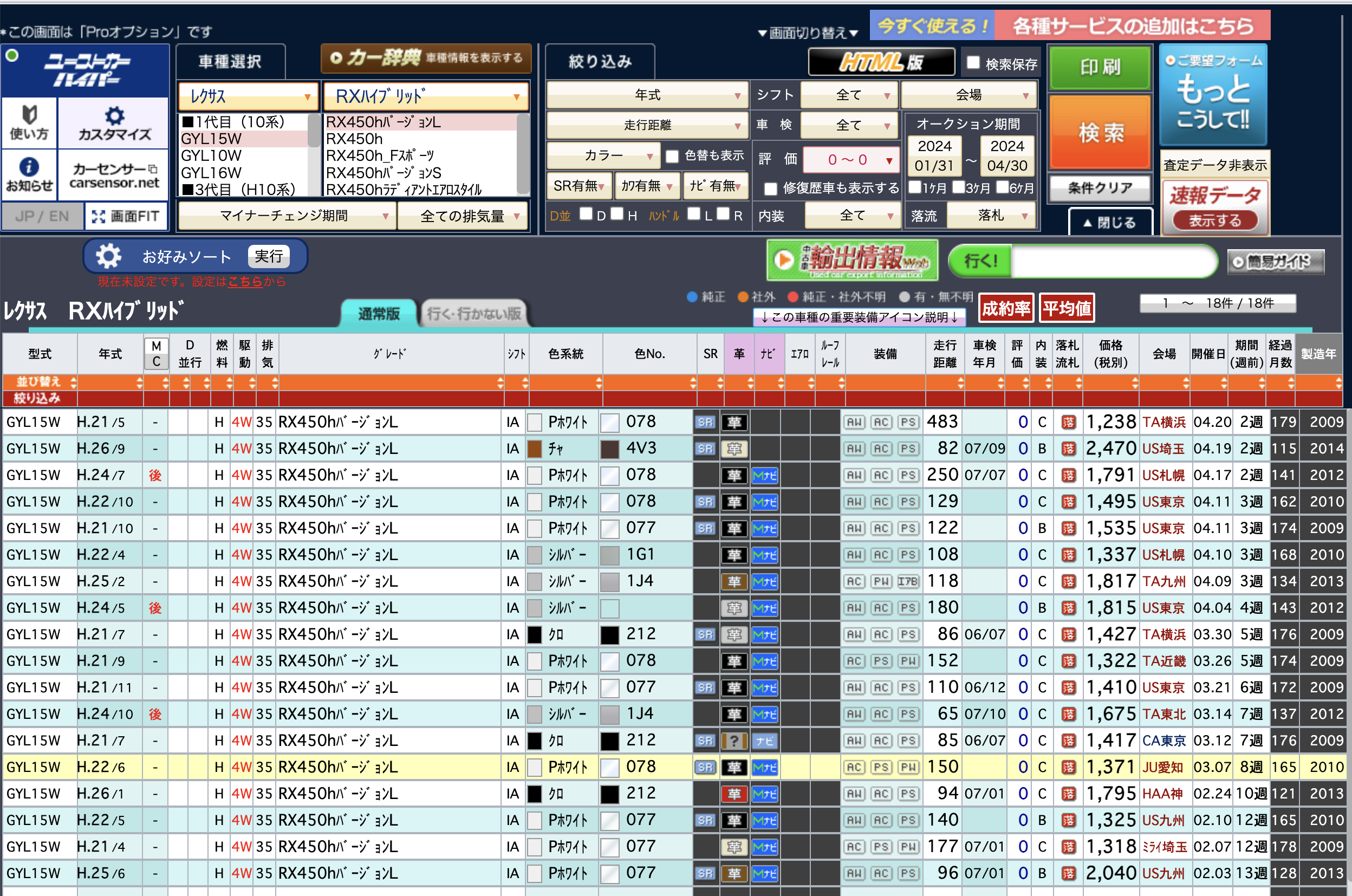Viewport: 1352px width, 896px height.
Task: Click PW equipment icon in JU愛知 row
Action: click(907, 768)
